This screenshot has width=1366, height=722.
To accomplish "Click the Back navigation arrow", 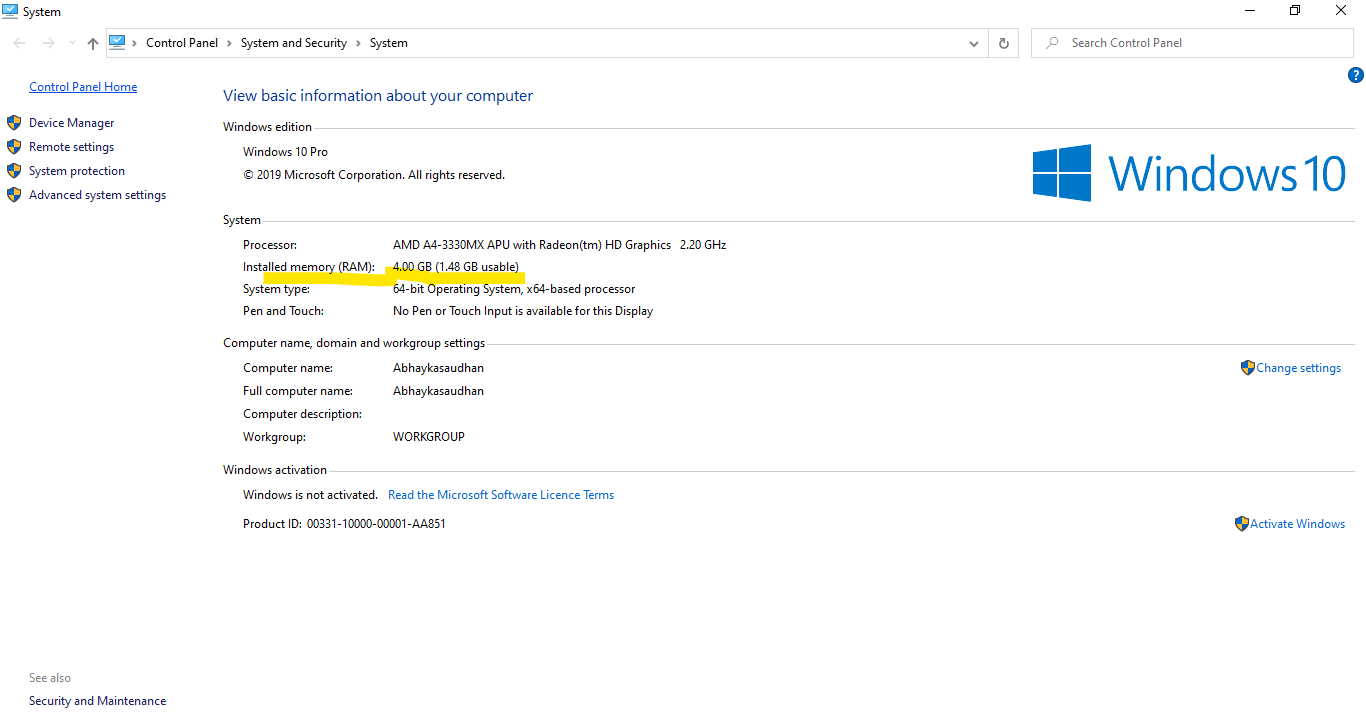I will pyautogui.click(x=19, y=43).
